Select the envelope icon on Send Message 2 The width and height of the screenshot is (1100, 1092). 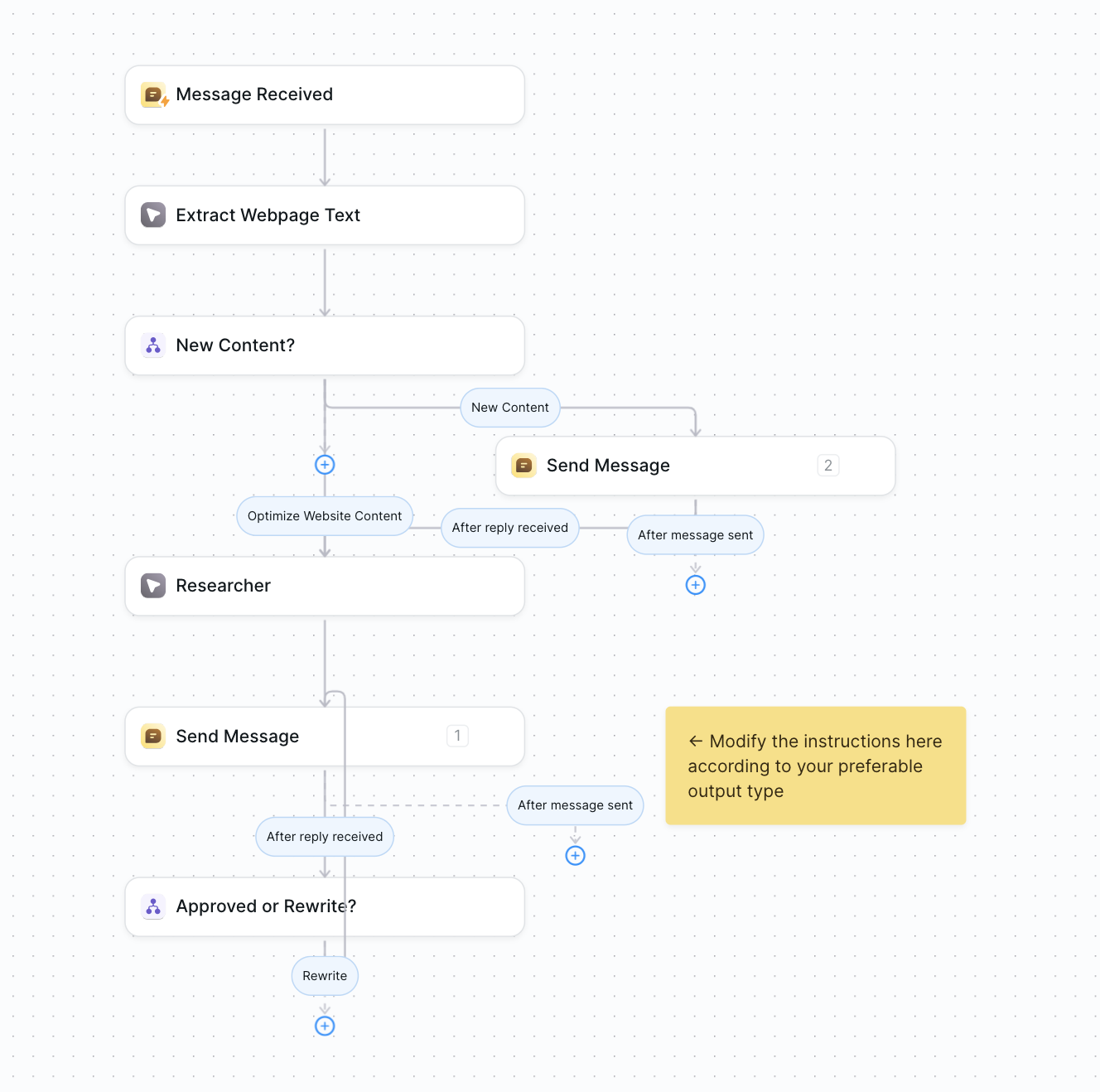pos(523,466)
